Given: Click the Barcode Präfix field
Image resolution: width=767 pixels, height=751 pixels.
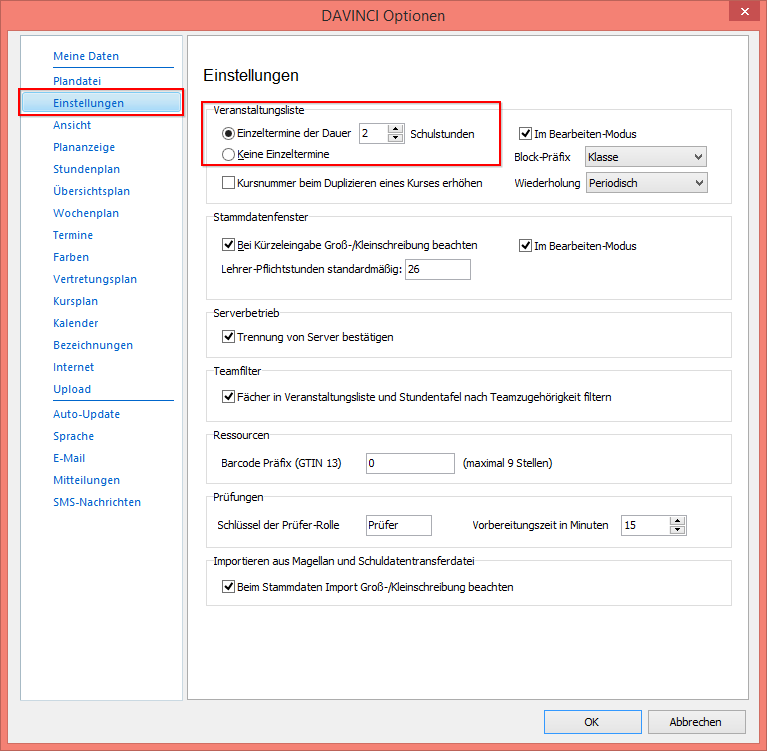Looking at the screenshot, I should point(410,463).
